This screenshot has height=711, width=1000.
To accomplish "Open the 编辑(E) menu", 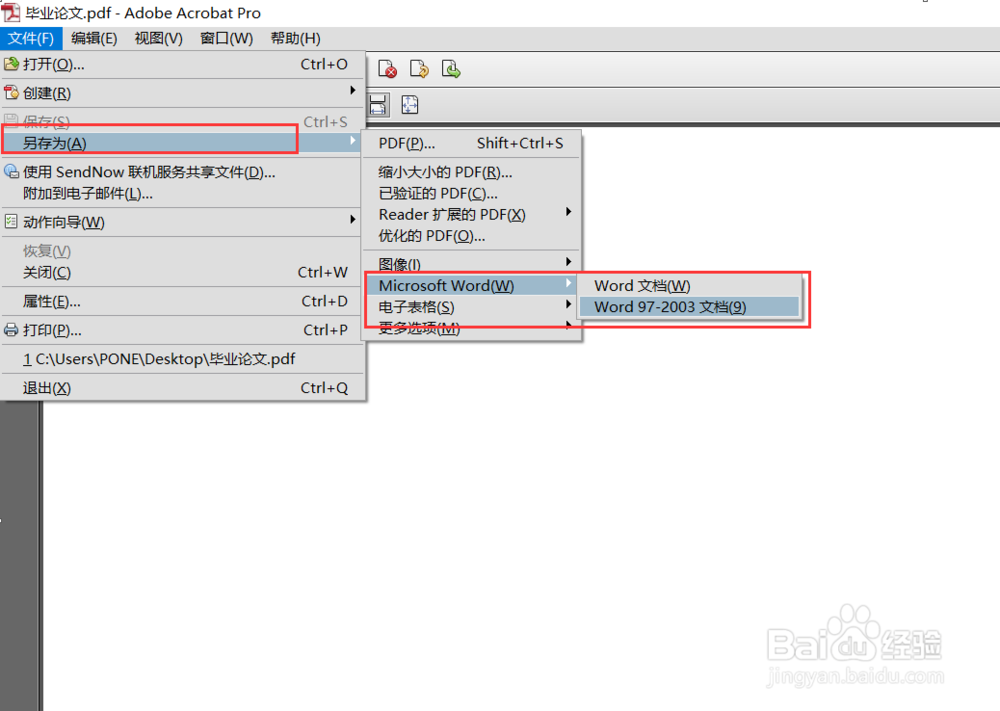I will pyautogui.click(x=94, y=38).
